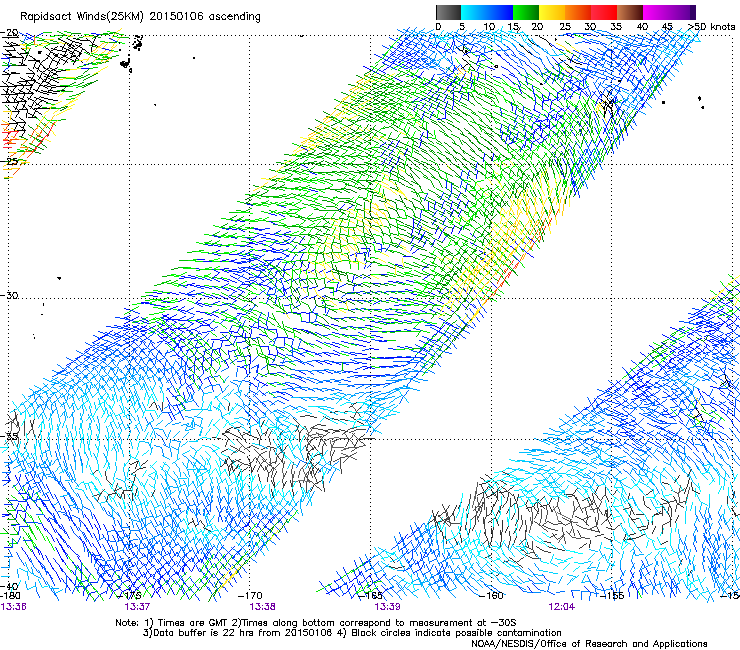Click latitude label '-20'

pos(9,33)
